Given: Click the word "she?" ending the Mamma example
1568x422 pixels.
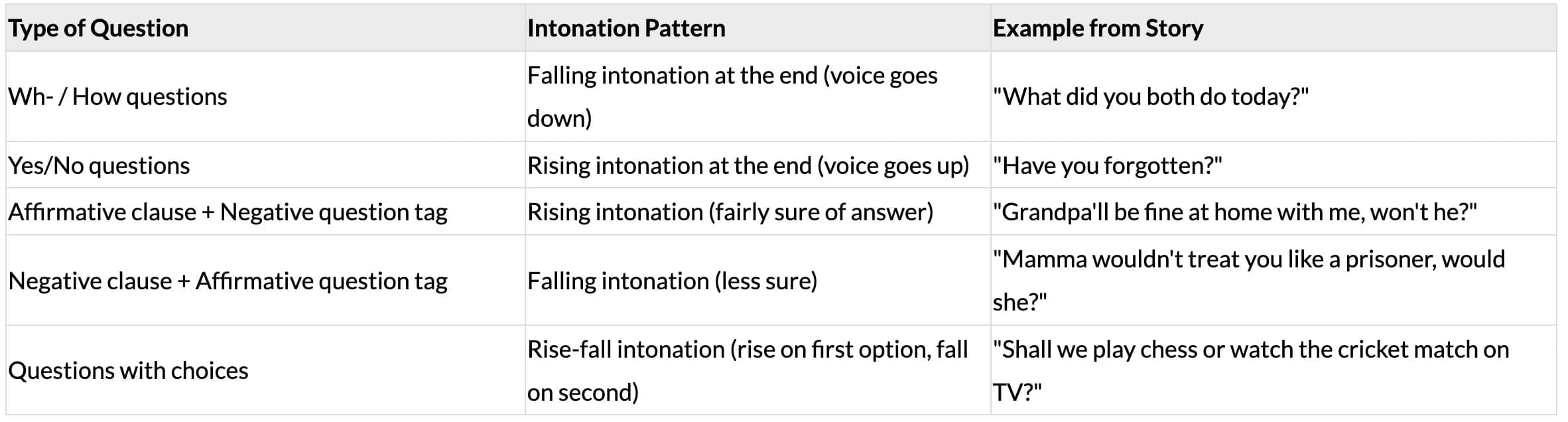Looking at the screenshot, I should [1019, 303].
